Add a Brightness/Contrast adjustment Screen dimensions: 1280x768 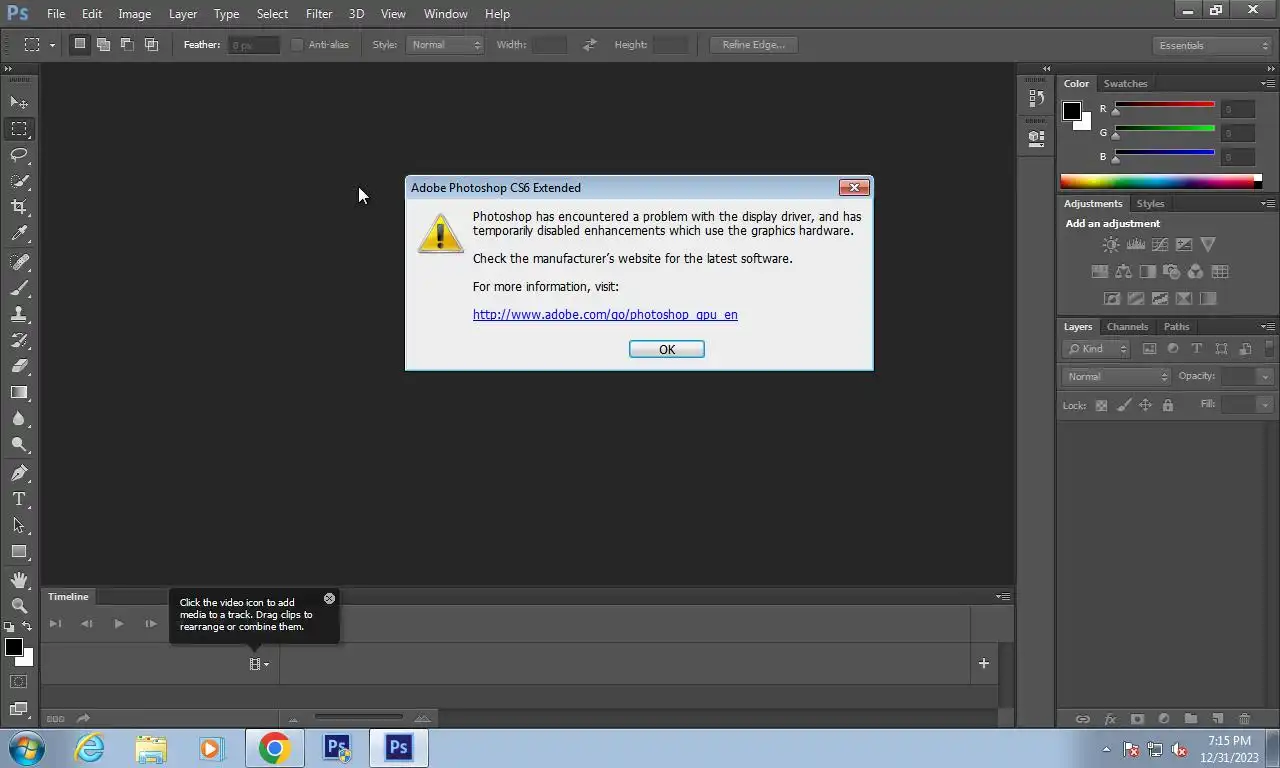pyautogui.click(x=1111, y=245)
